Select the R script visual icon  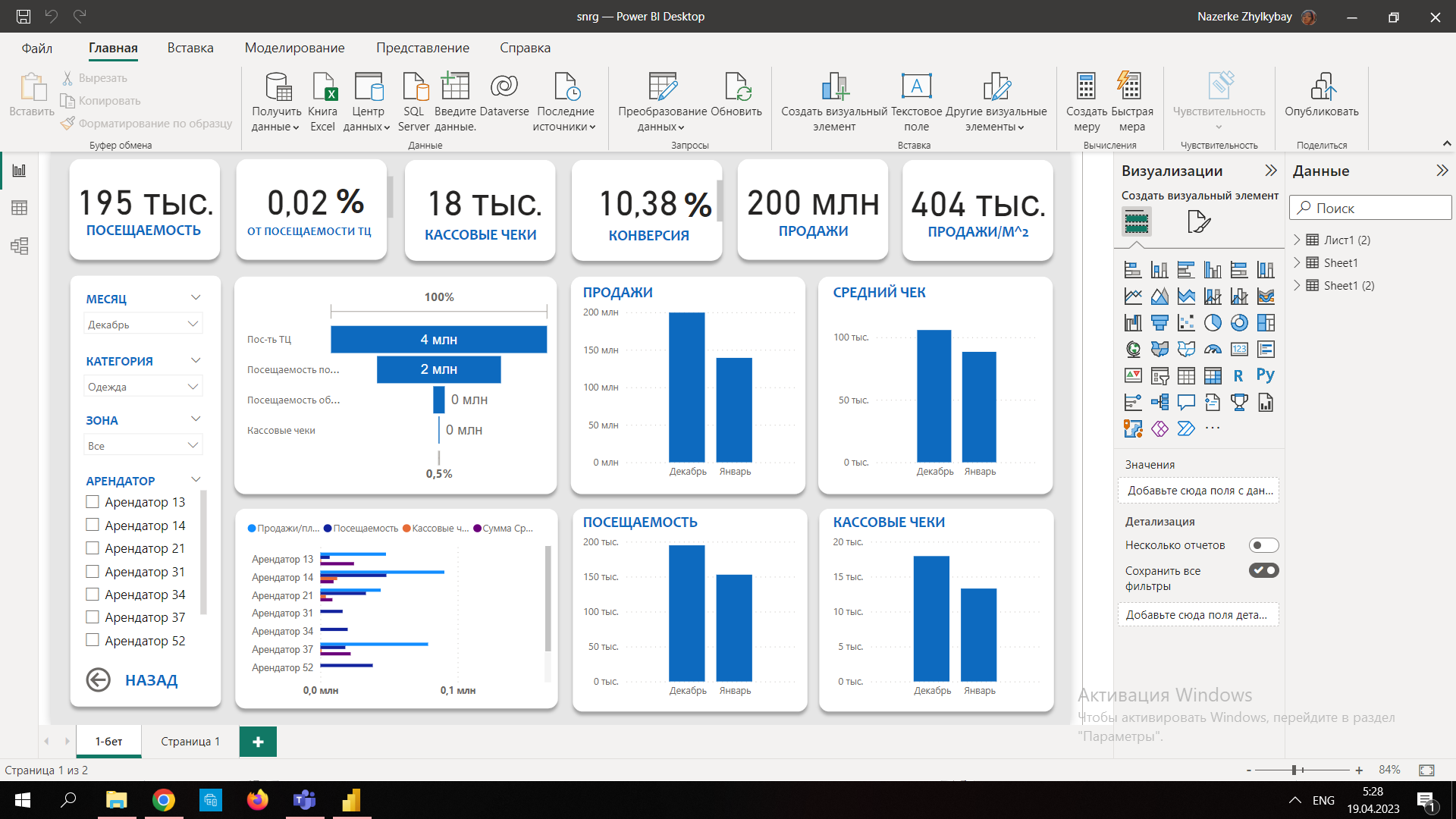pyautogui.click(x=1238, y=375)
